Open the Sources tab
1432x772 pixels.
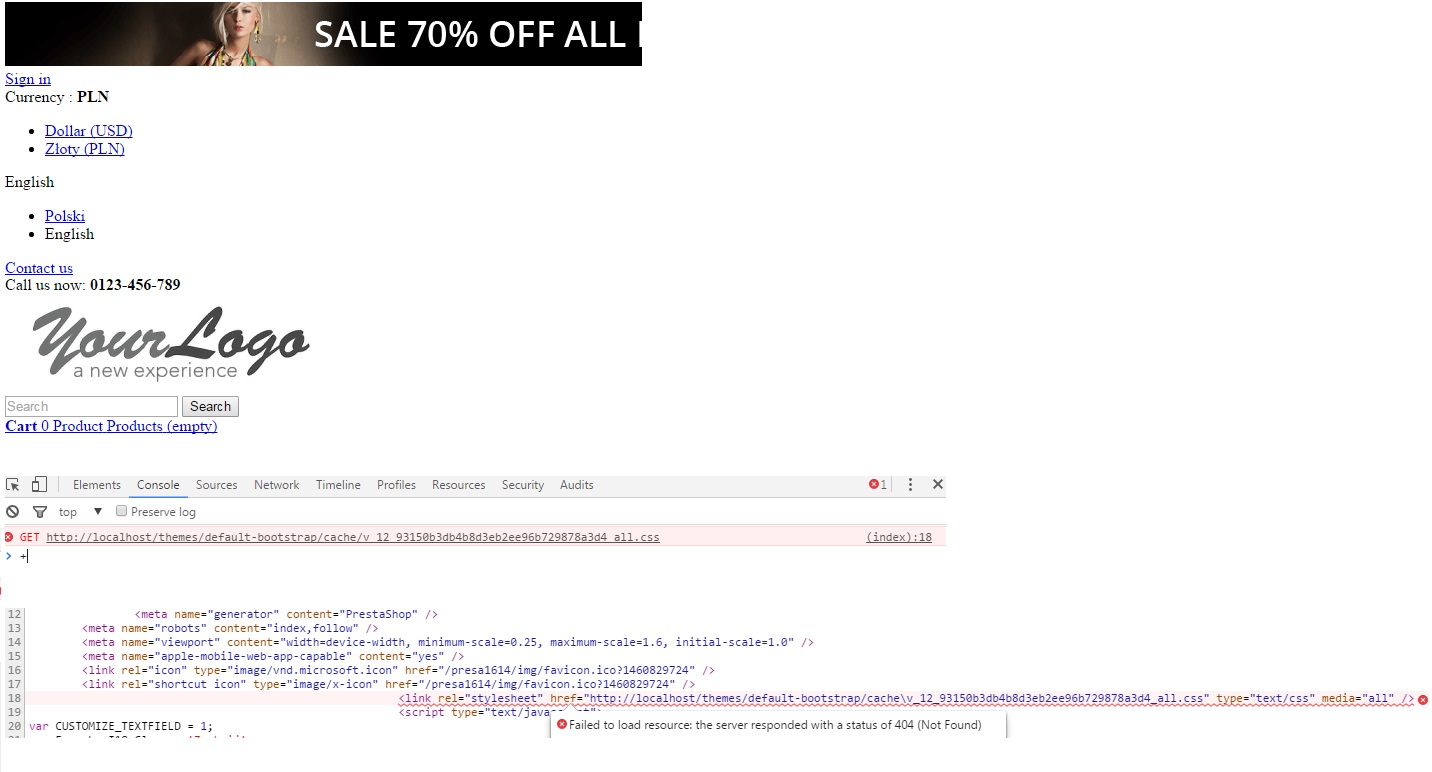(217, 485)
